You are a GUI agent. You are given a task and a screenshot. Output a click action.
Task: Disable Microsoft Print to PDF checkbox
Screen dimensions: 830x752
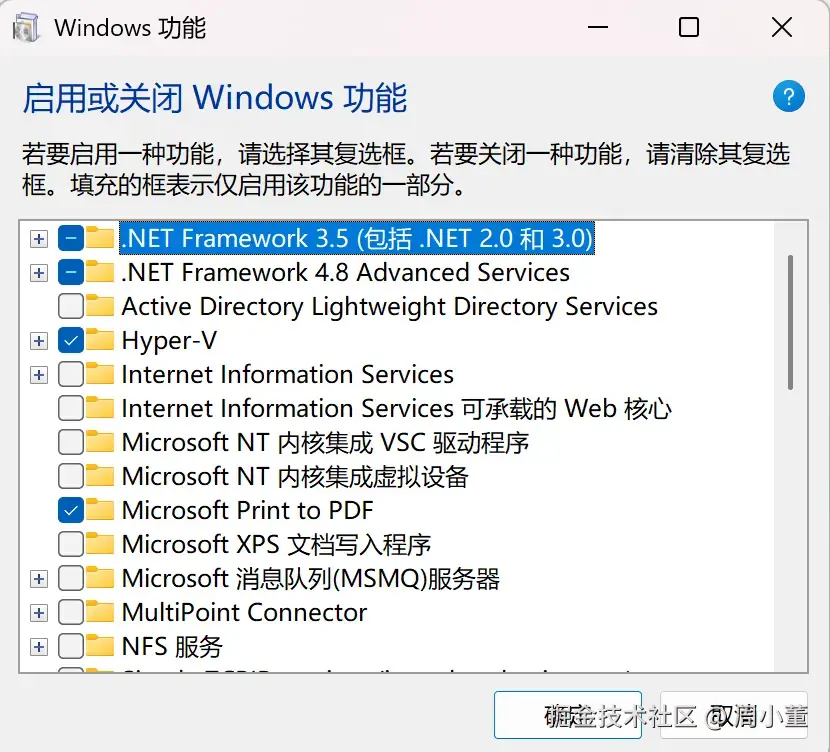click(71, 510)
